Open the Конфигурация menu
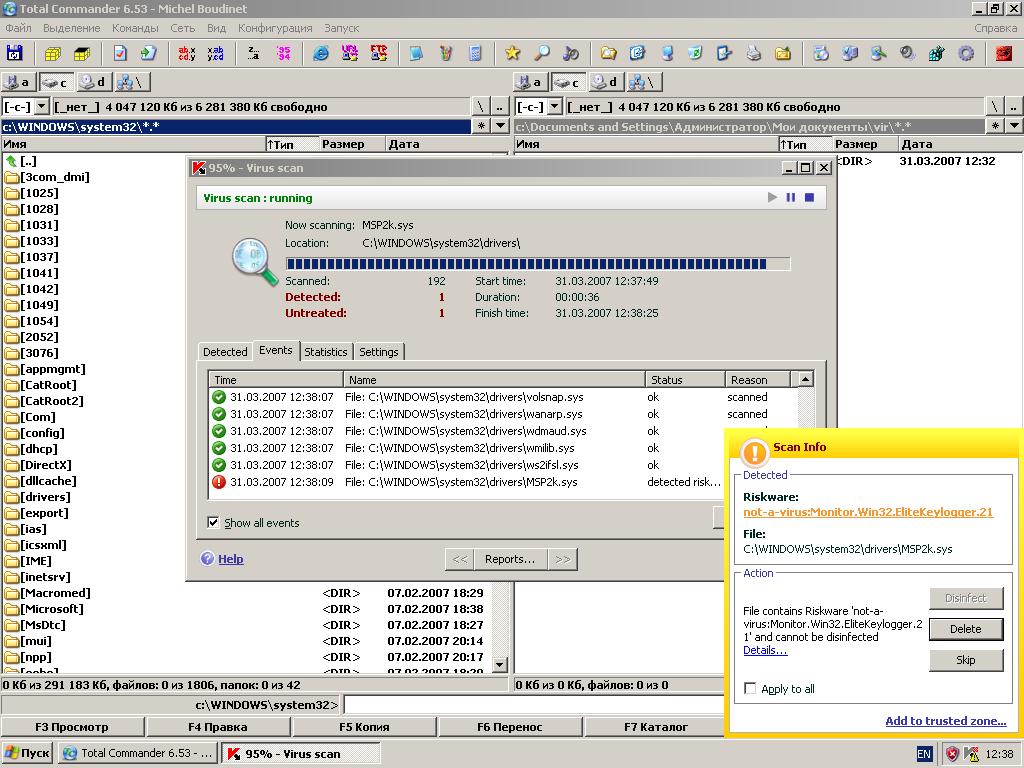The image size is (1024, 768). [x=275, y=28]
